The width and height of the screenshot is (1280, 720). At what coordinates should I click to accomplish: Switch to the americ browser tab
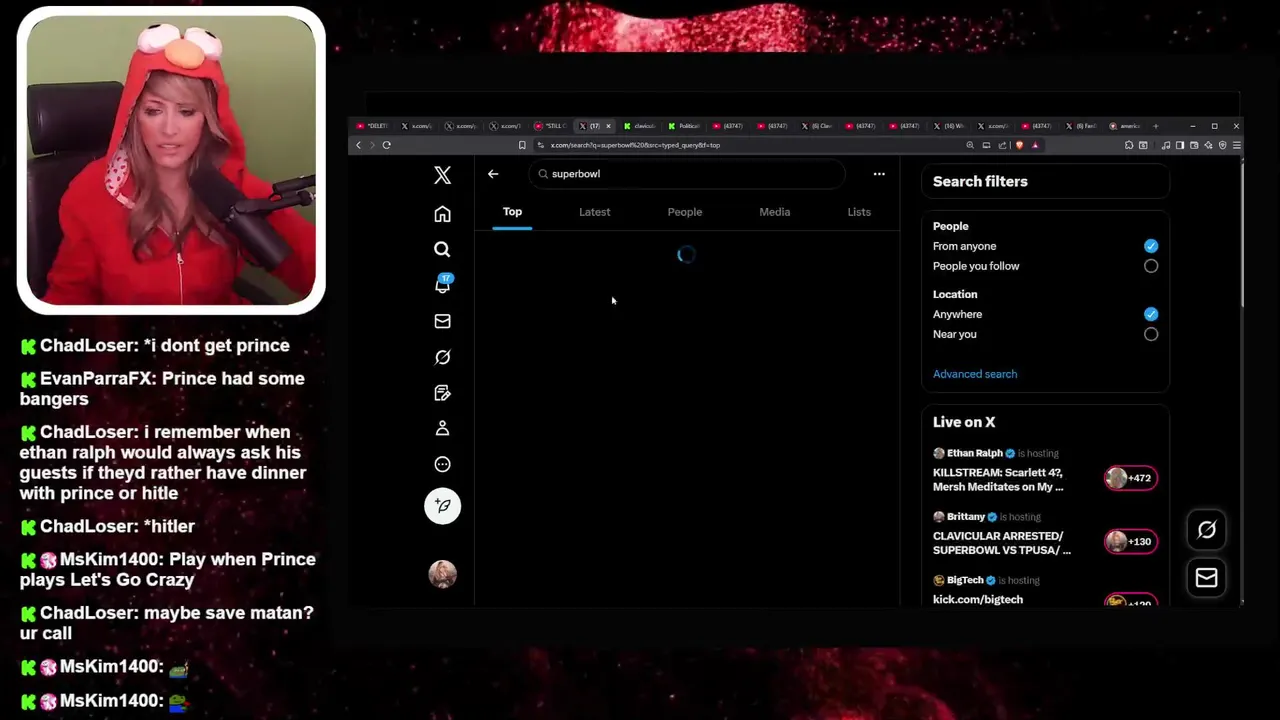click(1125, 126)
